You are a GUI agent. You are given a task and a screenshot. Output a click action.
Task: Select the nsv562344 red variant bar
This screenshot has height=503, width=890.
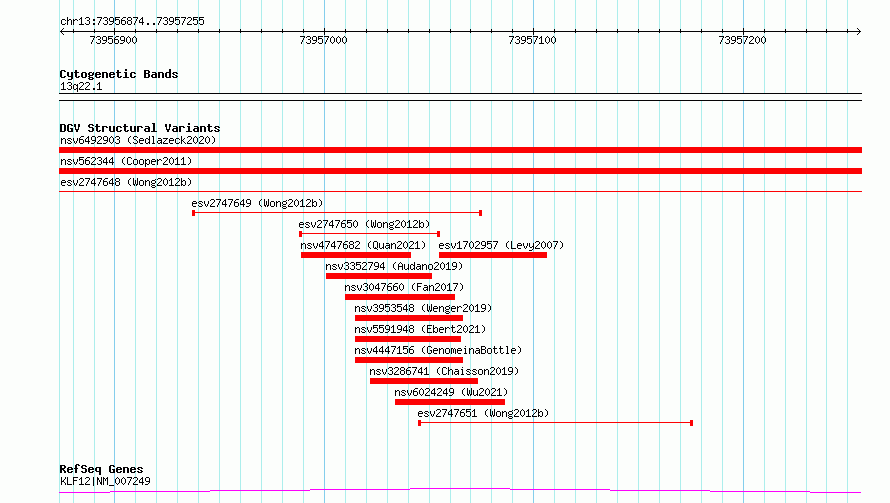pyautogui.click(x=460, y=171)
